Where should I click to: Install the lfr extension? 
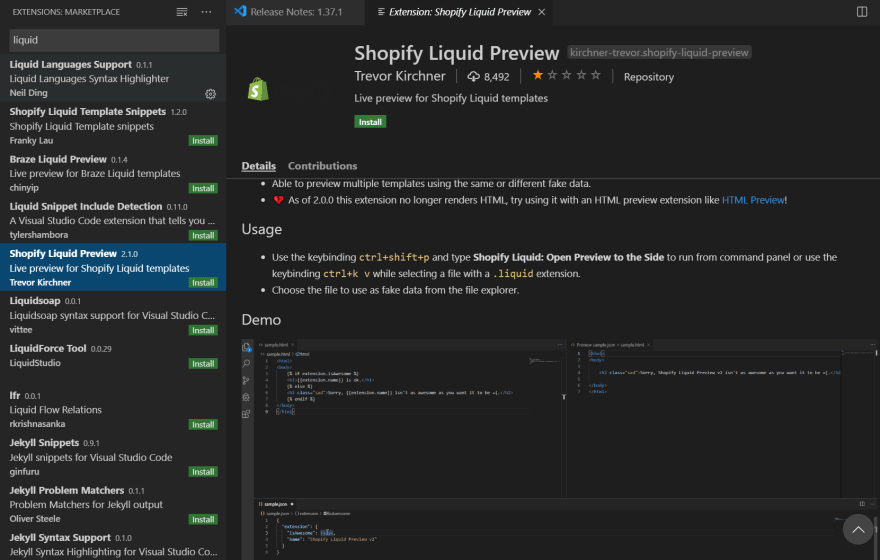click(x=203, y=425)
